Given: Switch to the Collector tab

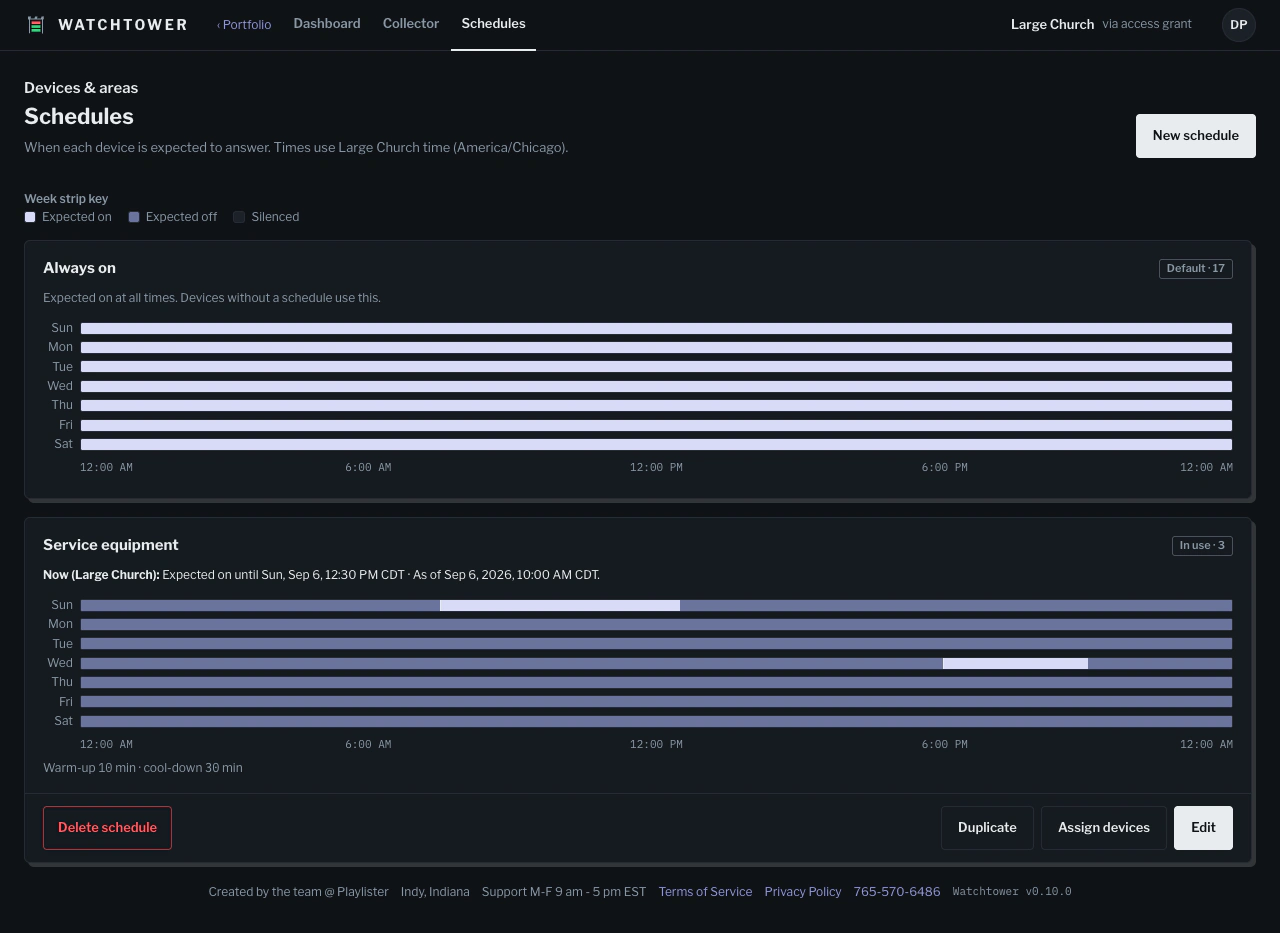Looking at the screenshot, I should click(x=411, y=24).
